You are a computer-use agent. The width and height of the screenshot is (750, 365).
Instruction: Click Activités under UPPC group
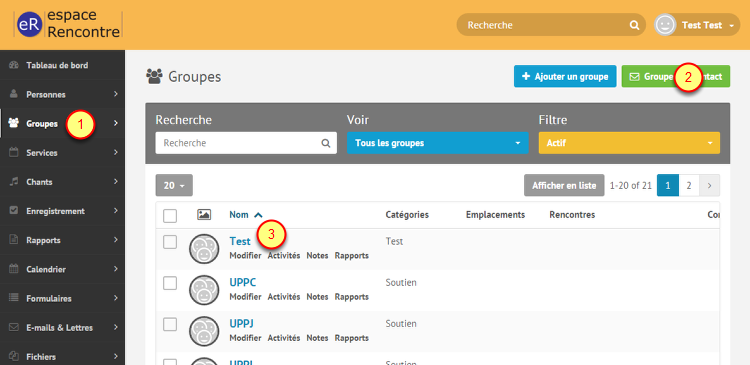coord(284,297)
